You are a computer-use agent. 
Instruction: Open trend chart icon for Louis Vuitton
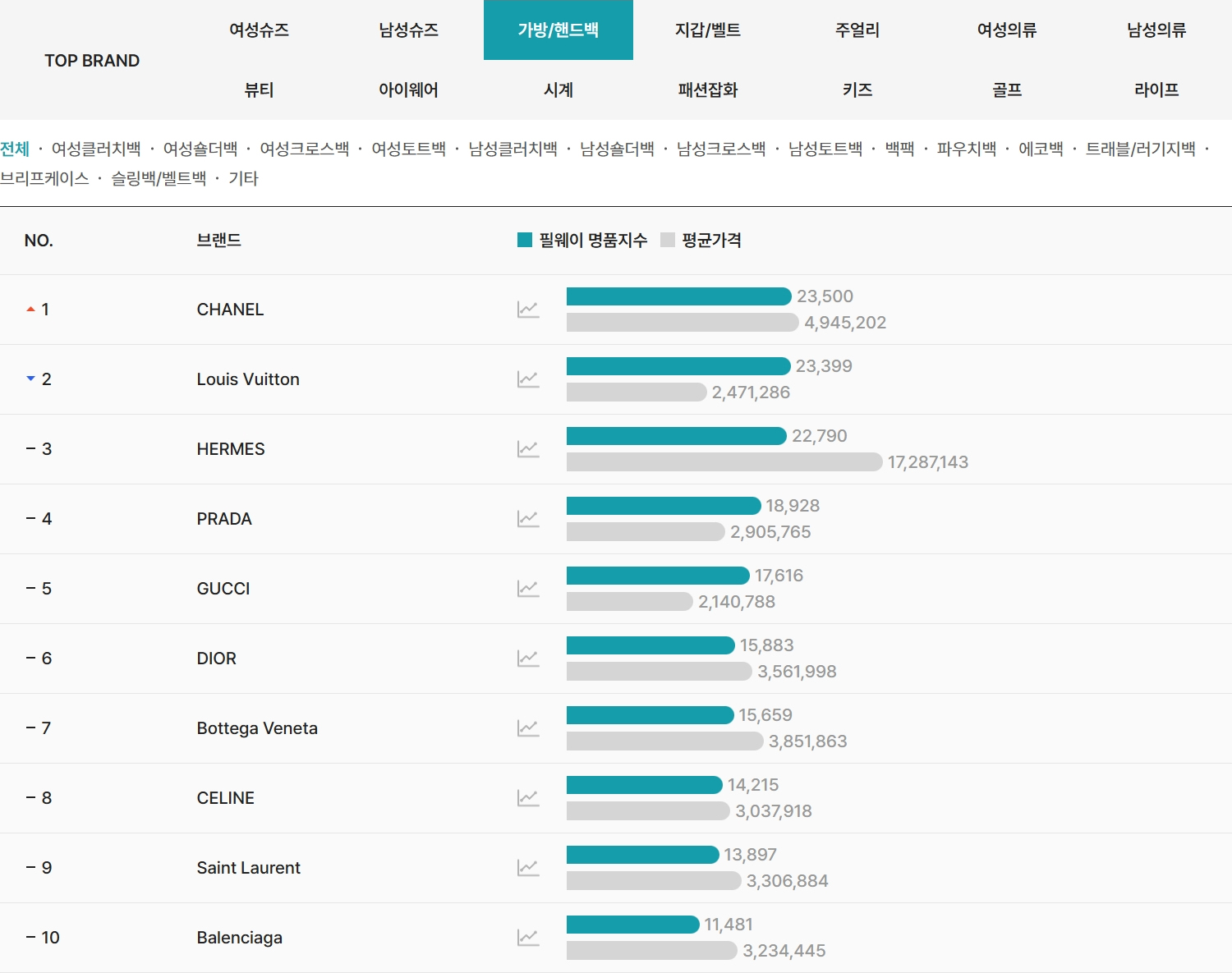(x=528, y=379)
